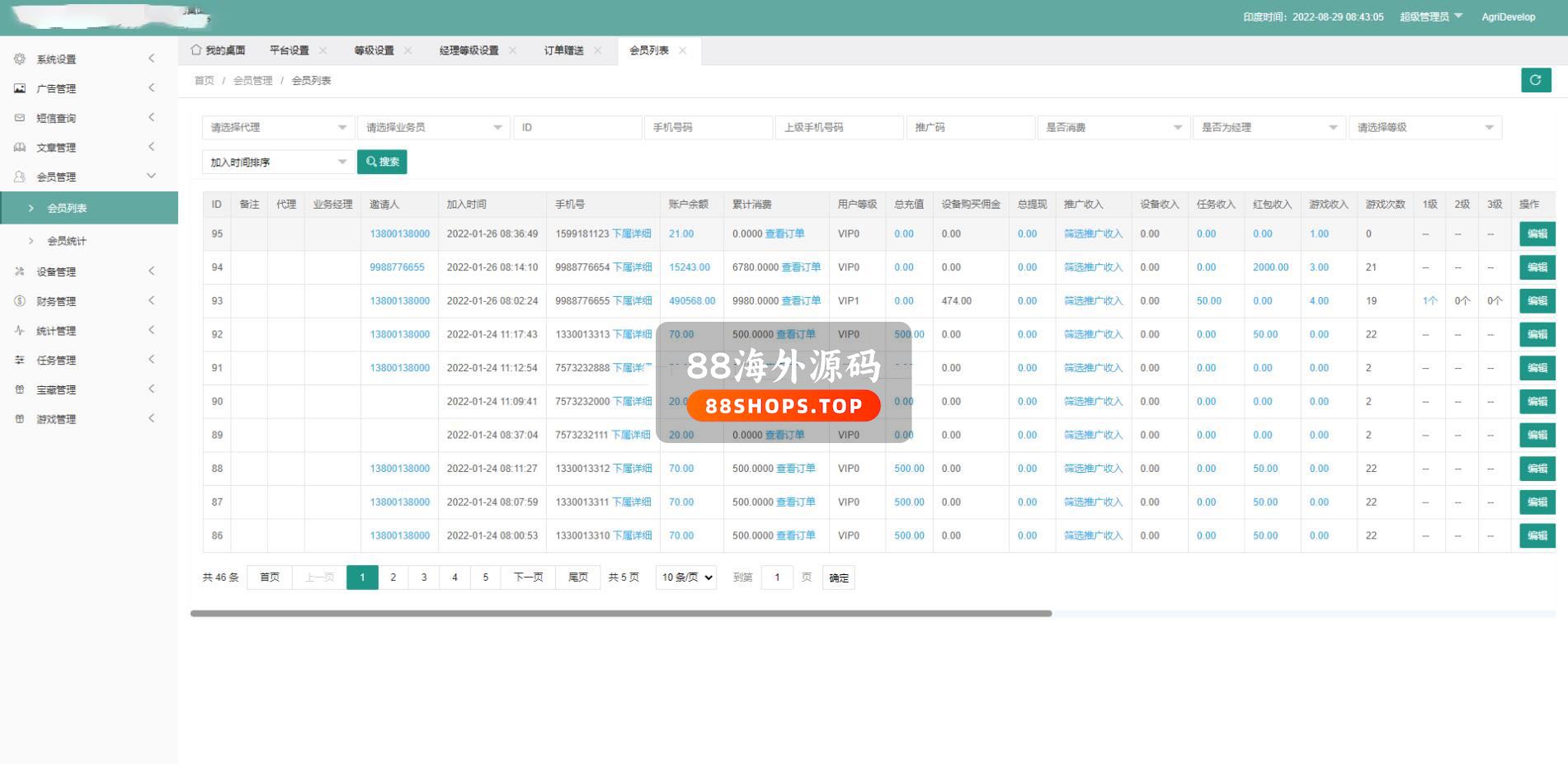
Task: Close the 平台设置 tab with its X
Action: 323,50
